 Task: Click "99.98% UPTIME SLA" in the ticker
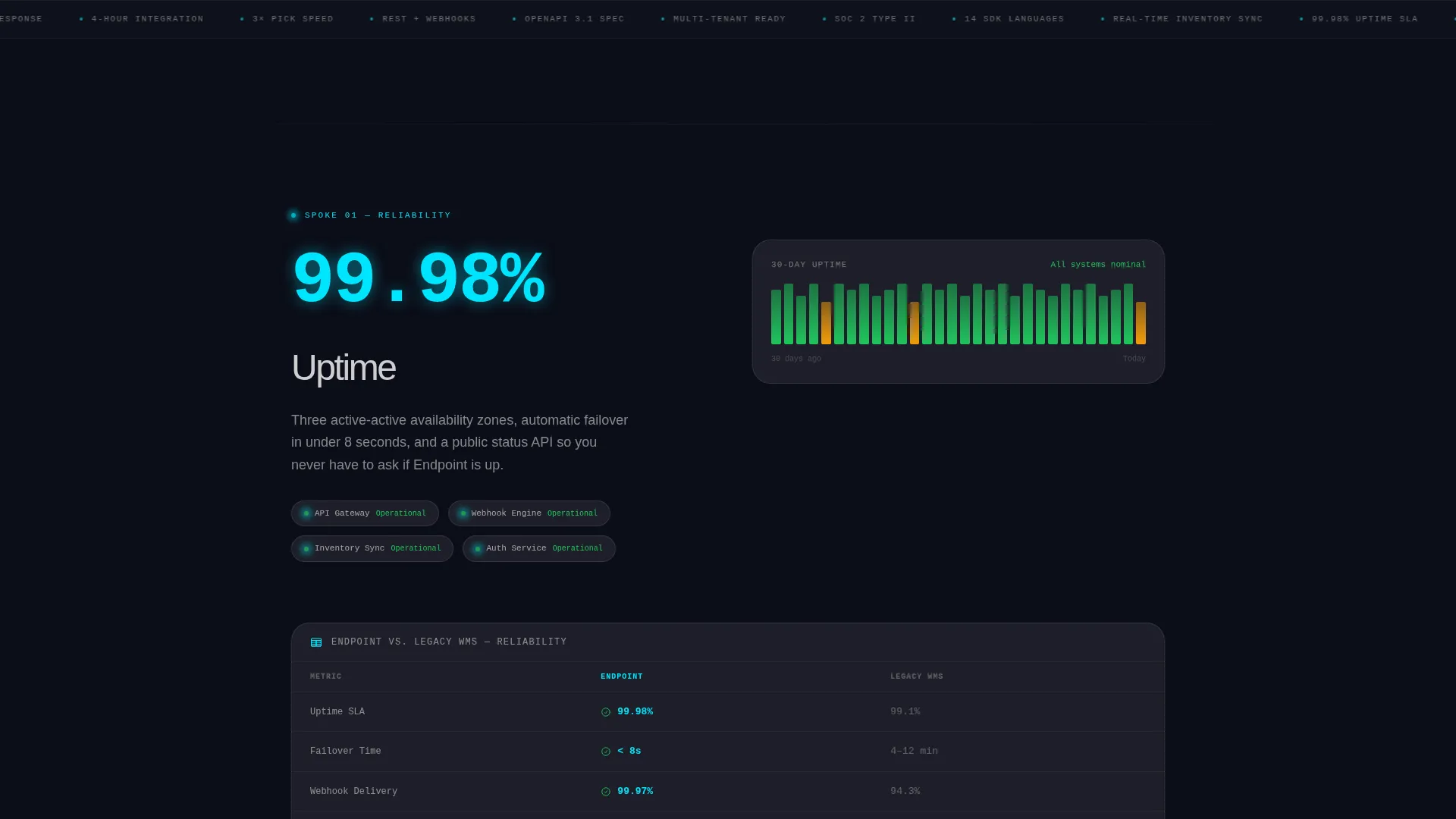(1365, 19)
